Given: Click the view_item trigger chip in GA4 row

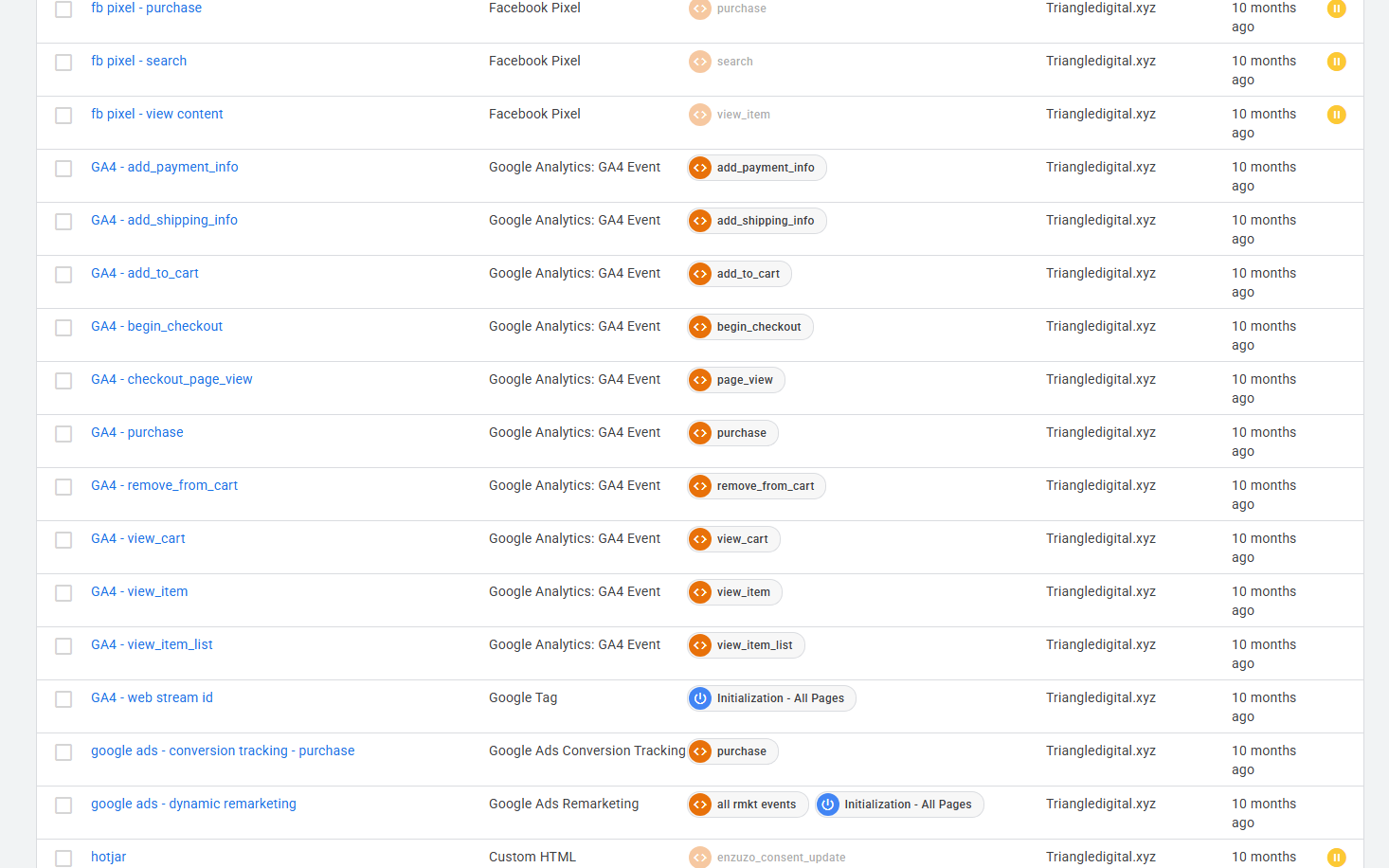Looking at the screenshot, I should pos(735,592).
